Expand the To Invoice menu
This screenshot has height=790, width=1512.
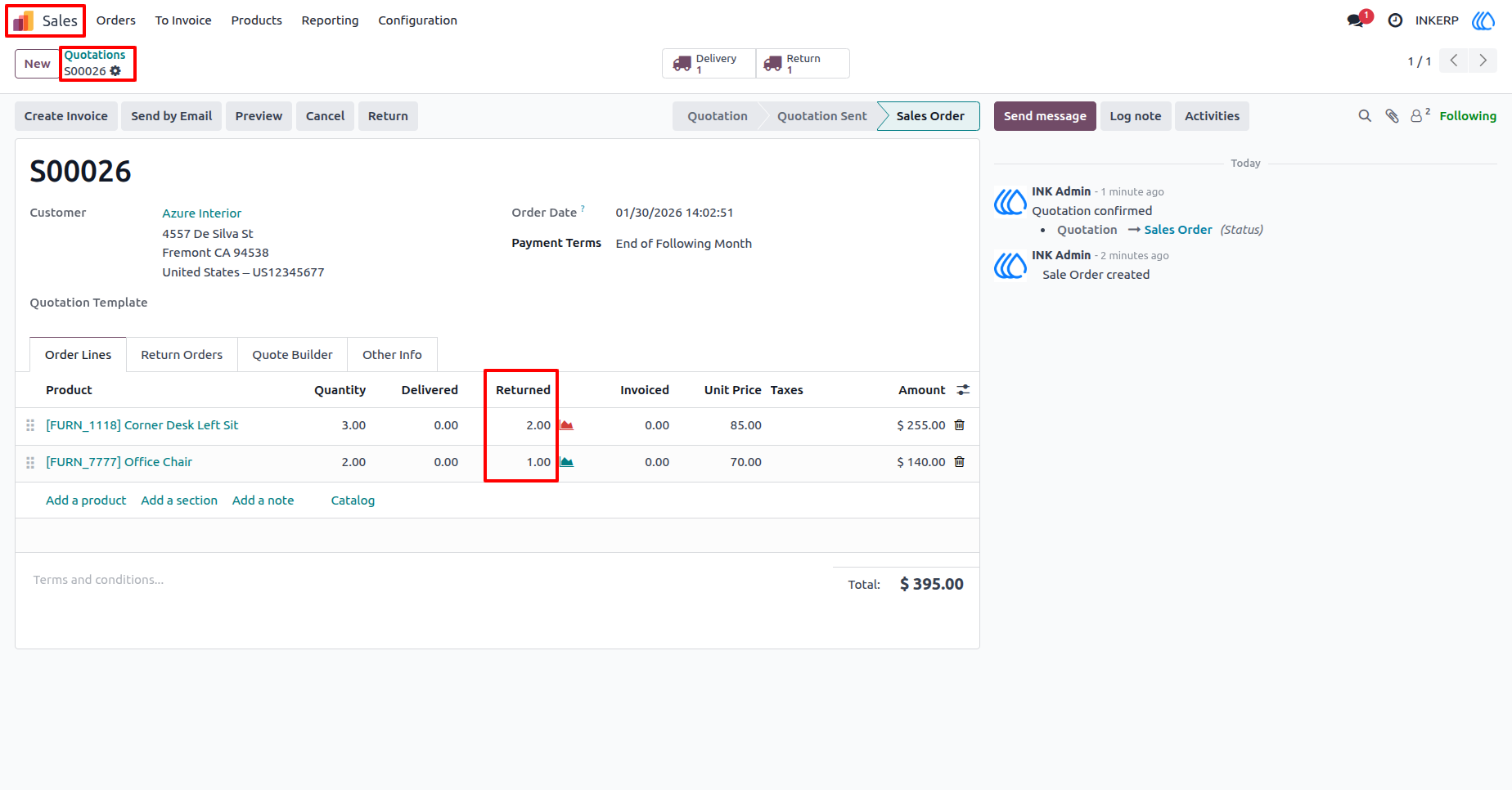[x=183, y=20]
